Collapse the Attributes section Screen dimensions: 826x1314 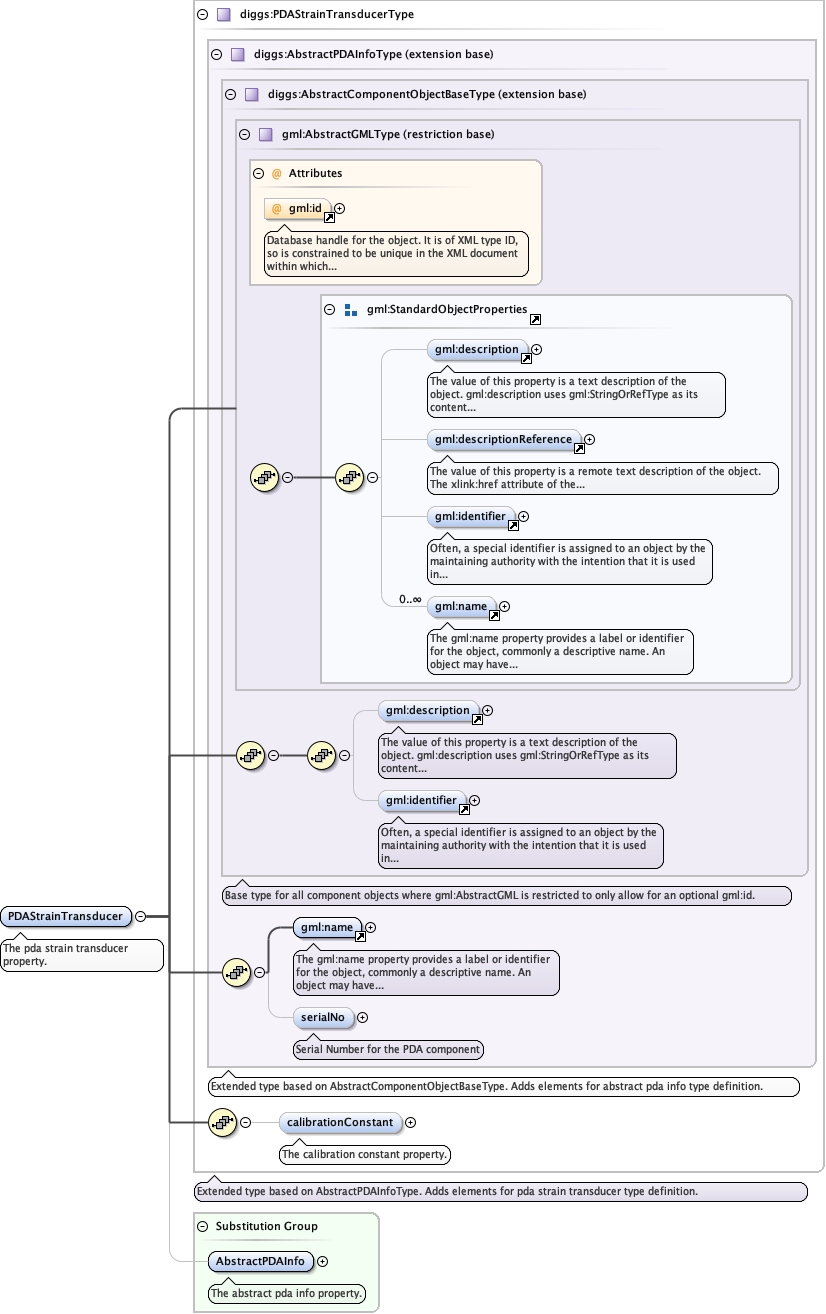pos(258,173)
